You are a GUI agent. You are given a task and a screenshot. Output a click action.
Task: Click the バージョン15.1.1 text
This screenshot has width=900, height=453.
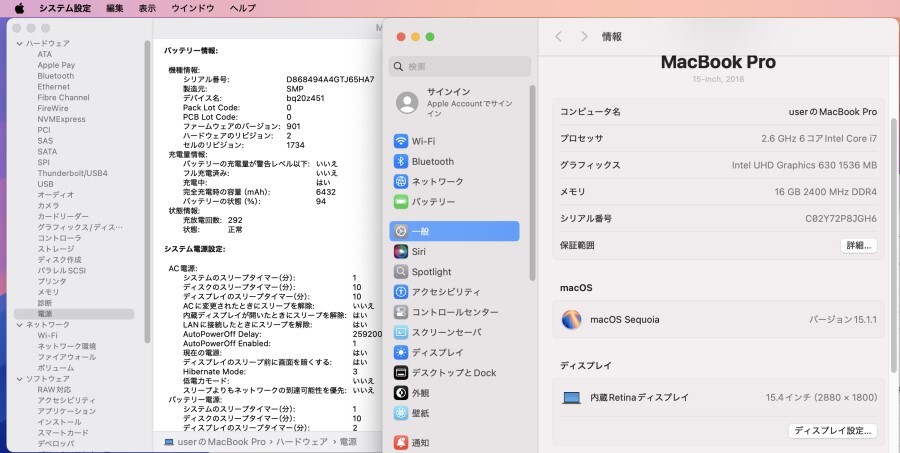[x=843, y=320]
